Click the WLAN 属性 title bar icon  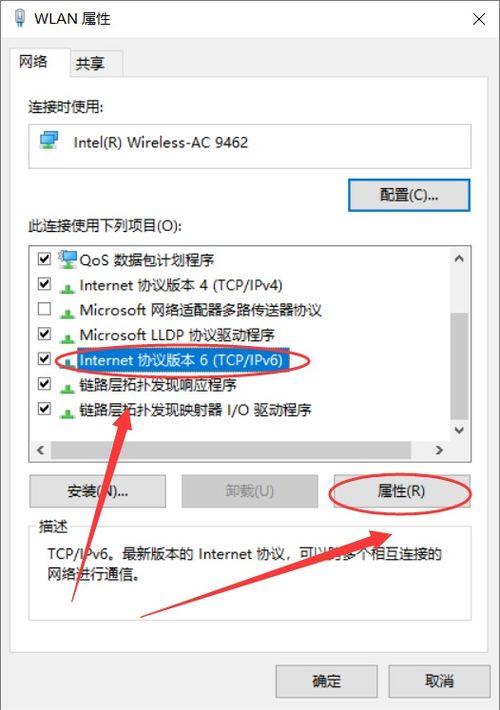coord(19,18)
